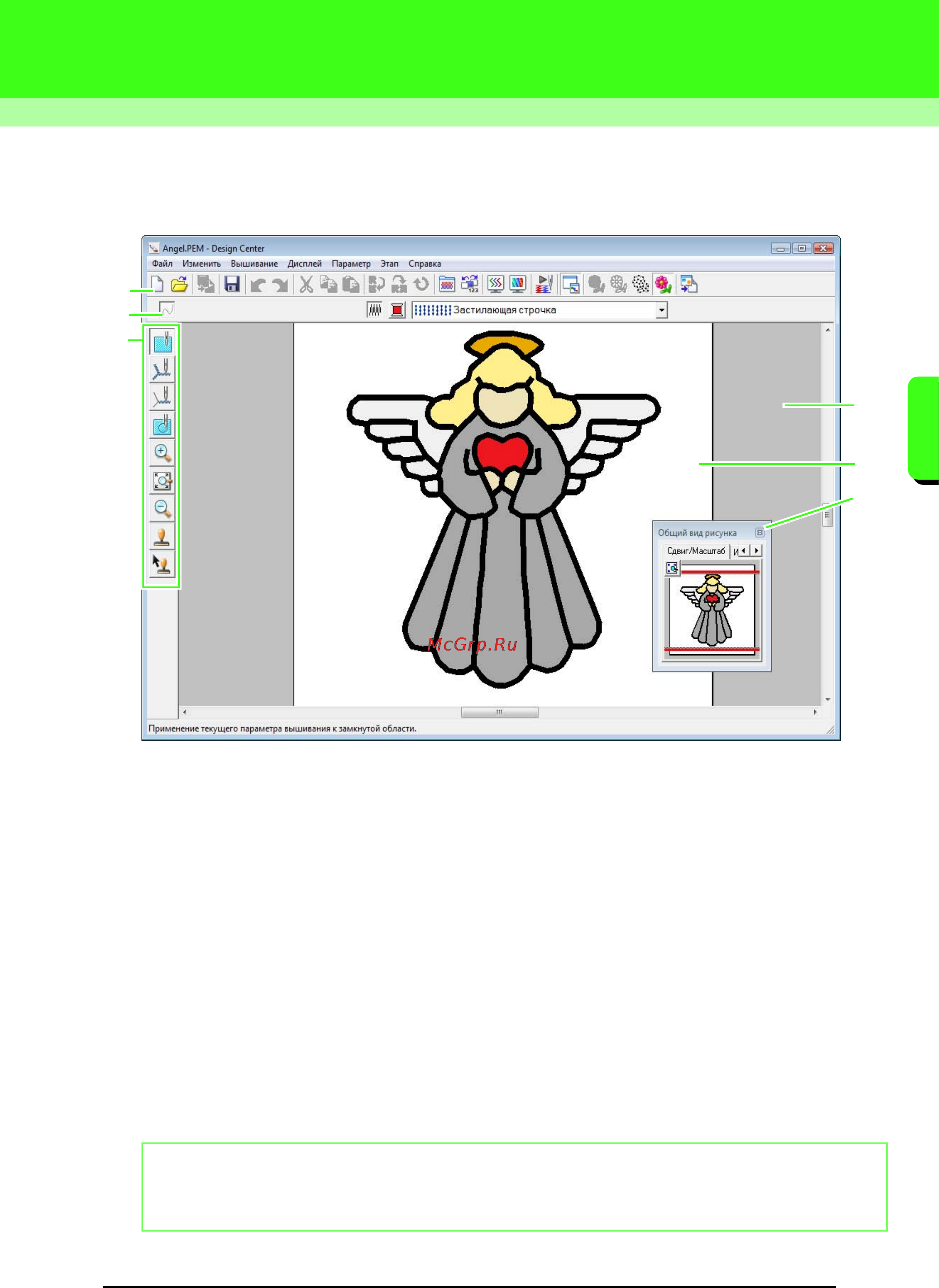The width and height of the screenshot is (939, 1288).
Task: Click the Paste clipboard icon
Action: [x=351, y=283]
